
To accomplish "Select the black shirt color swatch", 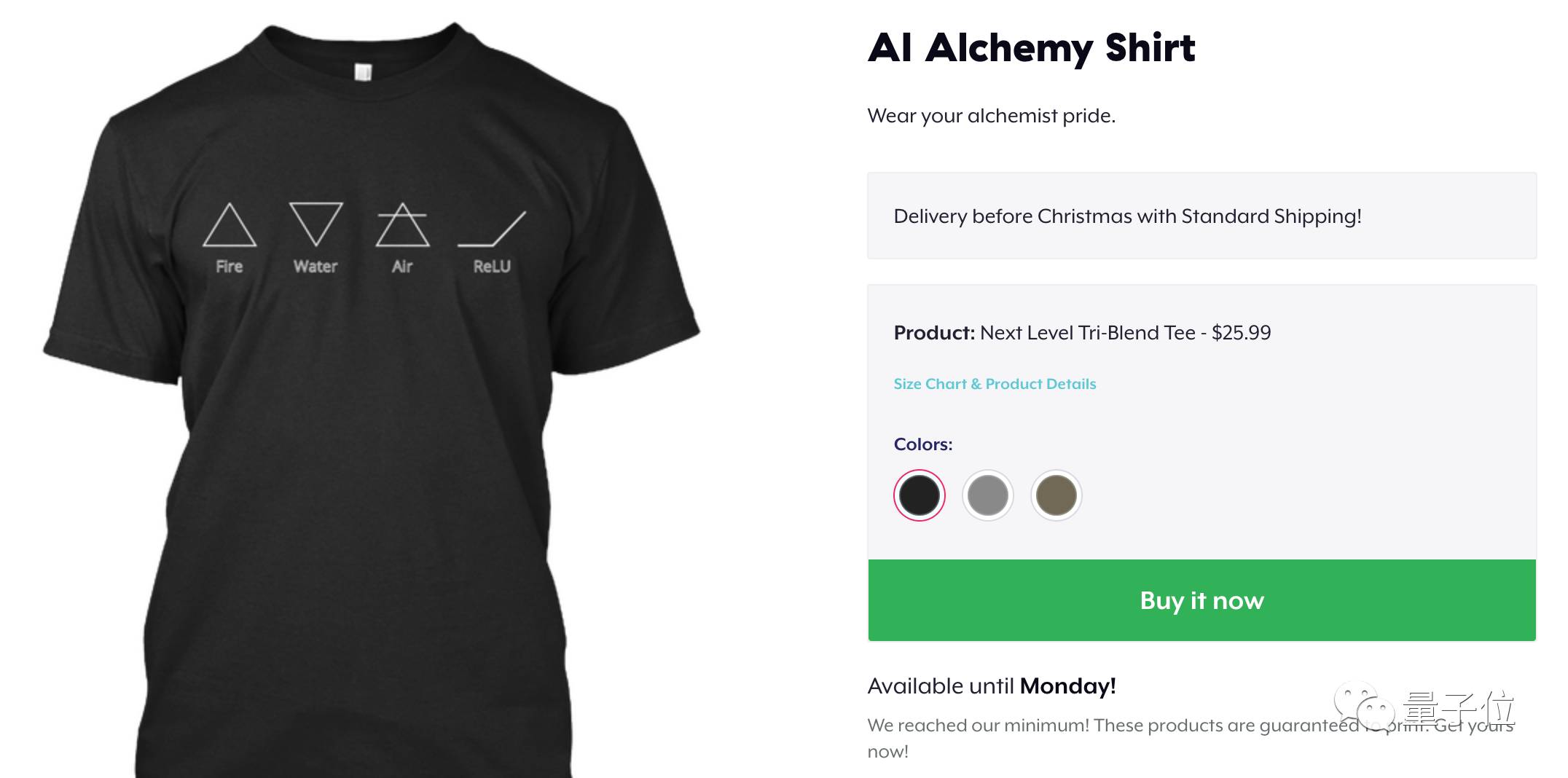I will (x=919, y=495).
